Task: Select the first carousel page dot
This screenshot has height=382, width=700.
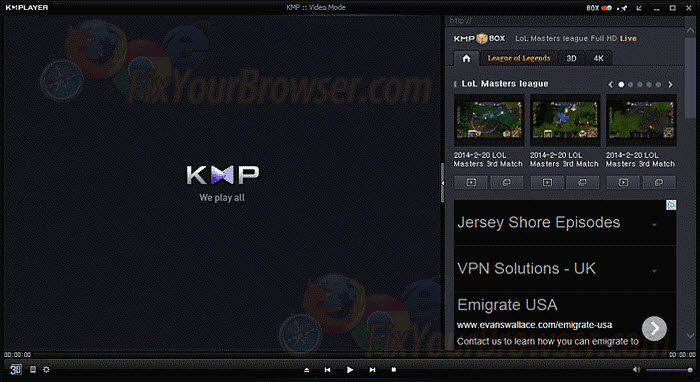Action: point(621,84)
